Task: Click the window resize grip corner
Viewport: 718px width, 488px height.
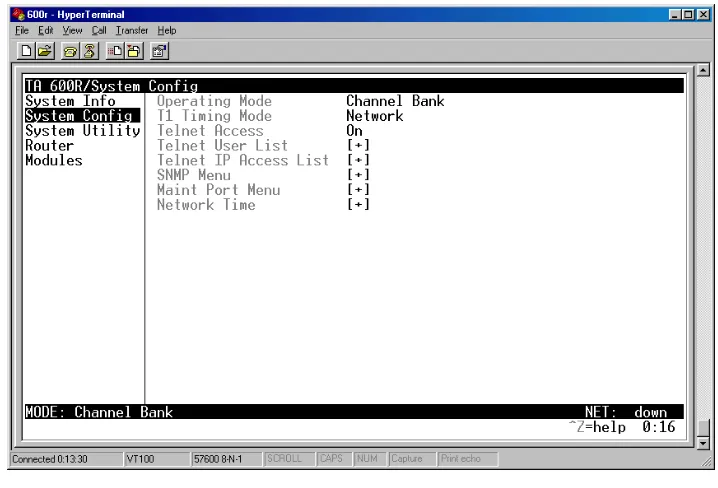Action: (707, 463)
